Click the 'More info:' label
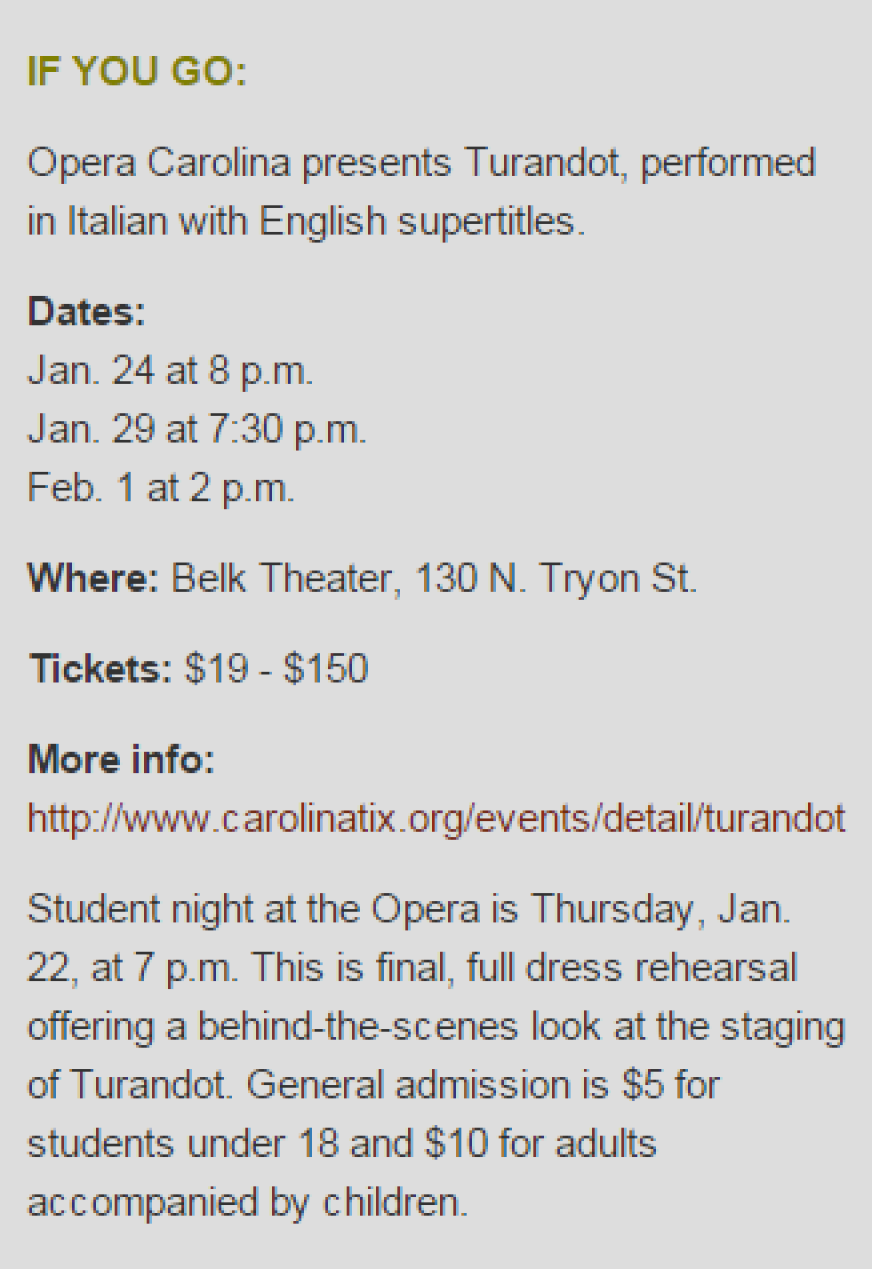This screenshot has width=880, height=1269. click(121, 759)
